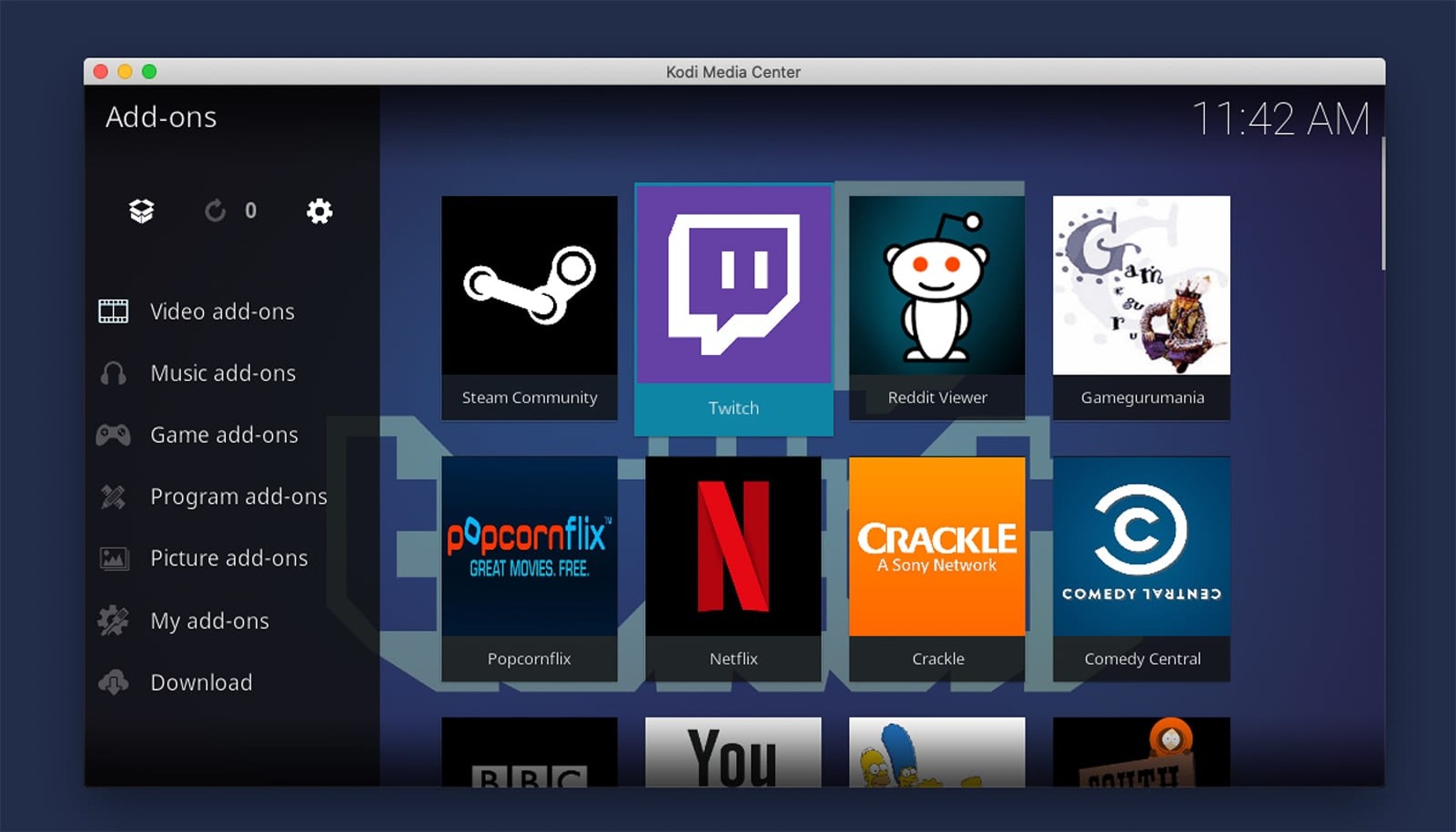Click the gear-wrench My add-ons icon
Viewport: 1456px width, 832px height.
coord(113,621)
